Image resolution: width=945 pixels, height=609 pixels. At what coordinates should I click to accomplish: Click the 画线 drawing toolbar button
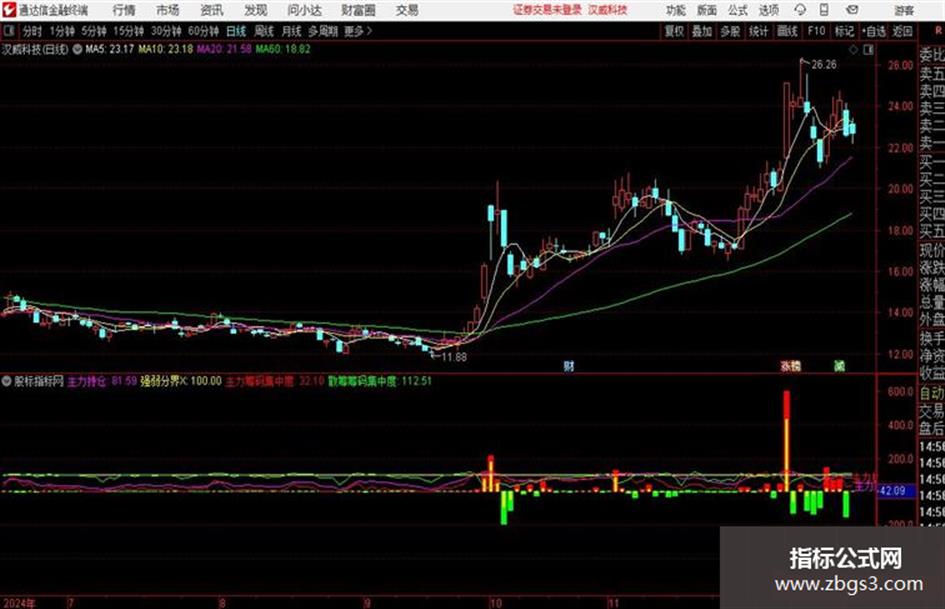[787, 31]
